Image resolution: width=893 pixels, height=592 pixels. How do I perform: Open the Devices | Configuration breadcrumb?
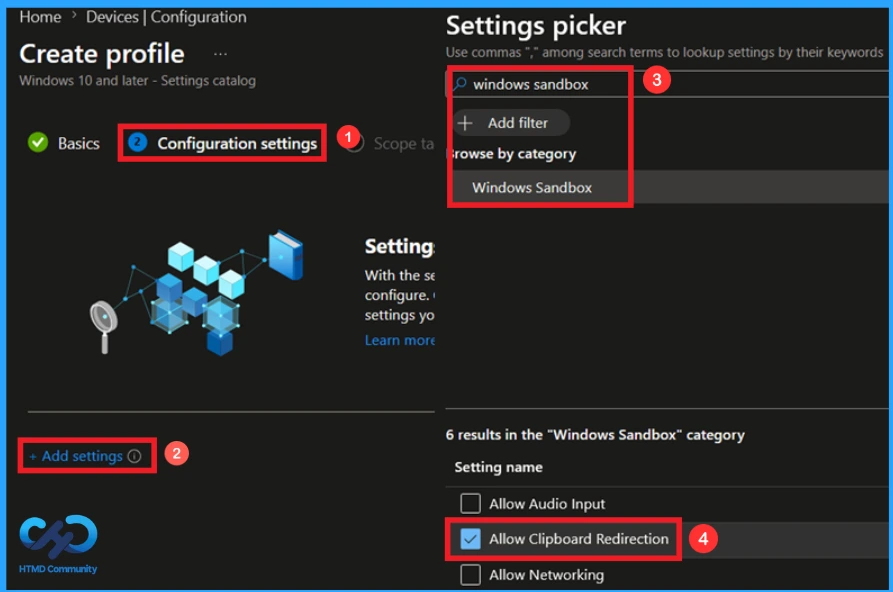click(x=166, y=17)
